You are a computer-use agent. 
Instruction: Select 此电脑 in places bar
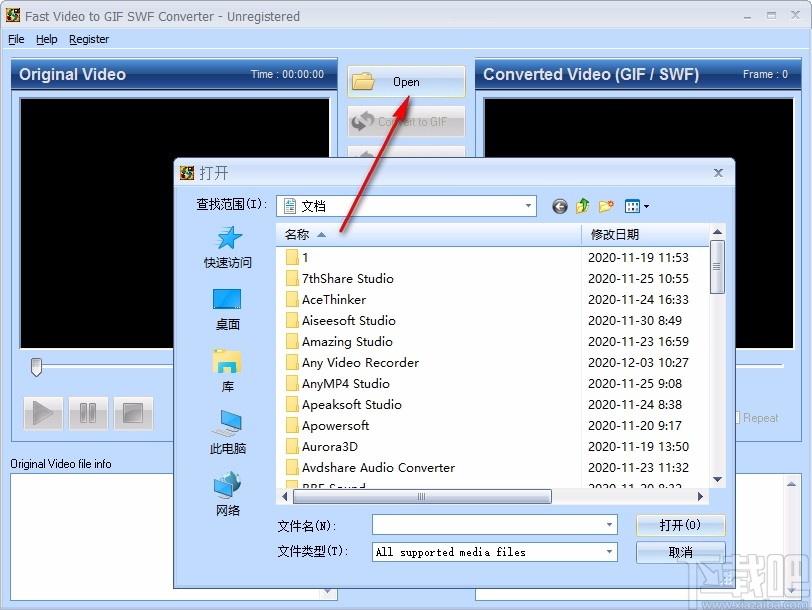coord(228,433)
